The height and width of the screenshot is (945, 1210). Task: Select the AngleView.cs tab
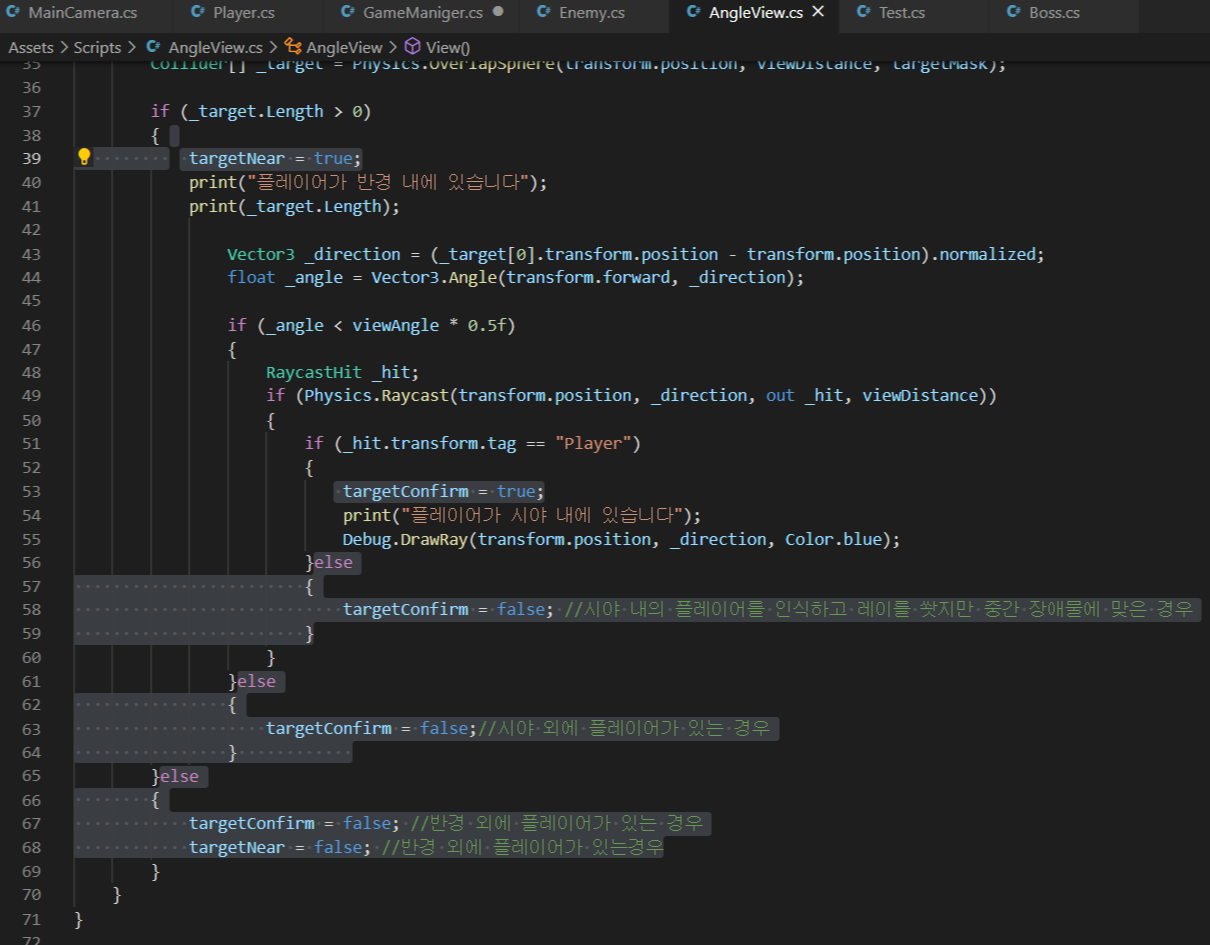click(755, 13)
